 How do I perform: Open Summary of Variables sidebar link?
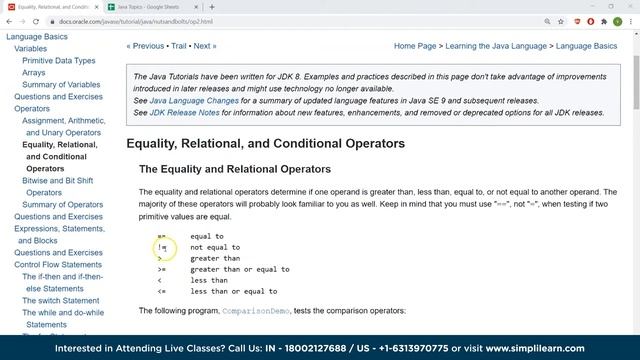61,84
